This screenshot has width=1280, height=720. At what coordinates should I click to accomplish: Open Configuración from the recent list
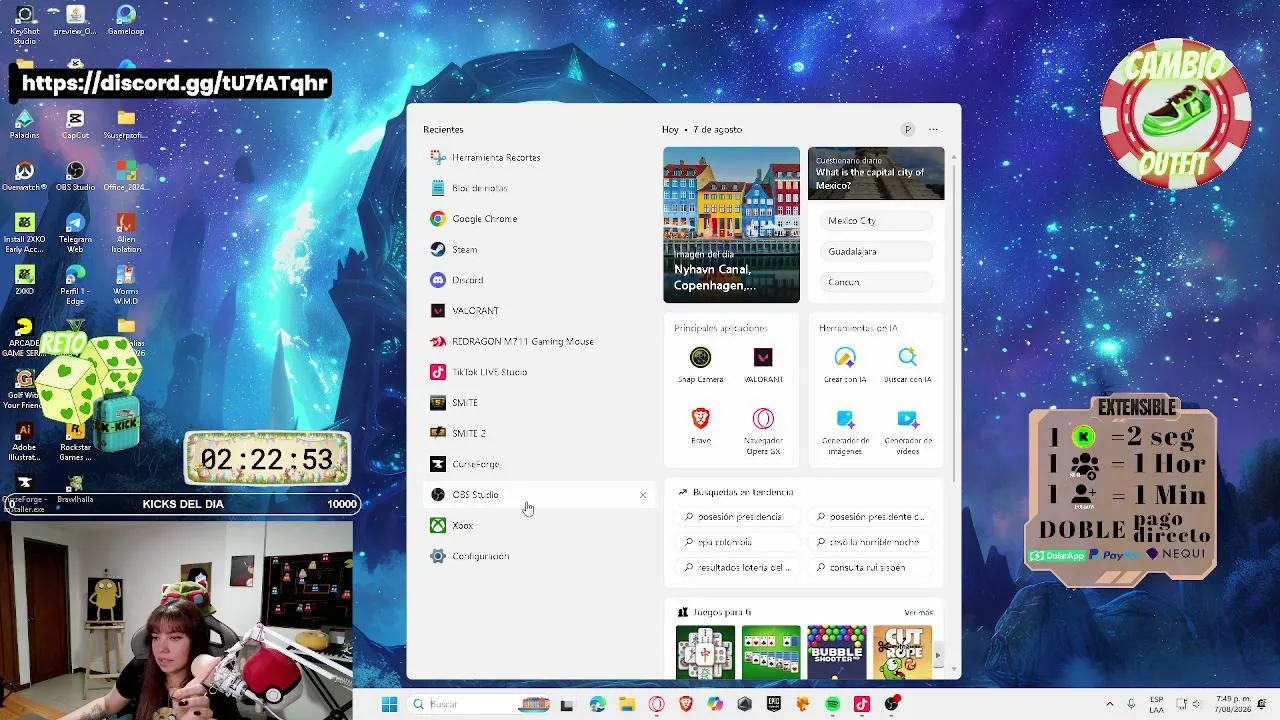click(540, 556)
